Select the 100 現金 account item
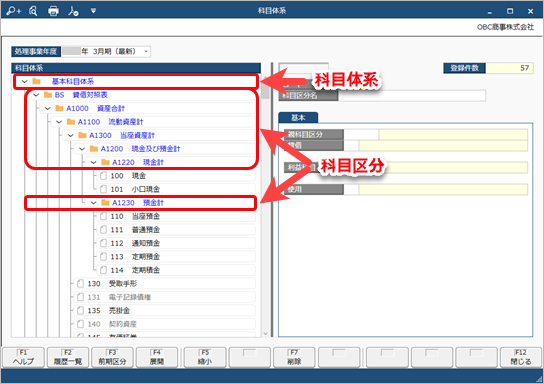 177,176
